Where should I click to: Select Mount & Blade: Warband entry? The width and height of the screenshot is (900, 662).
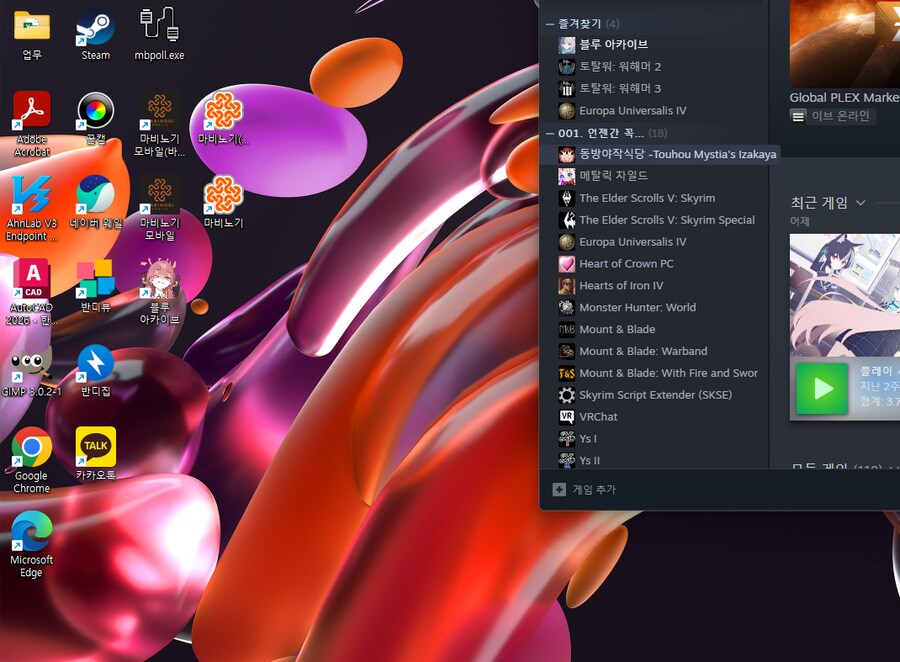(654, 351)
